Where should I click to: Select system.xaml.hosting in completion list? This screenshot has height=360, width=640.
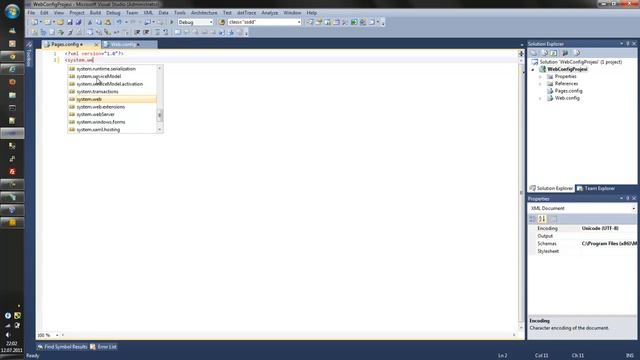[112, 129]
